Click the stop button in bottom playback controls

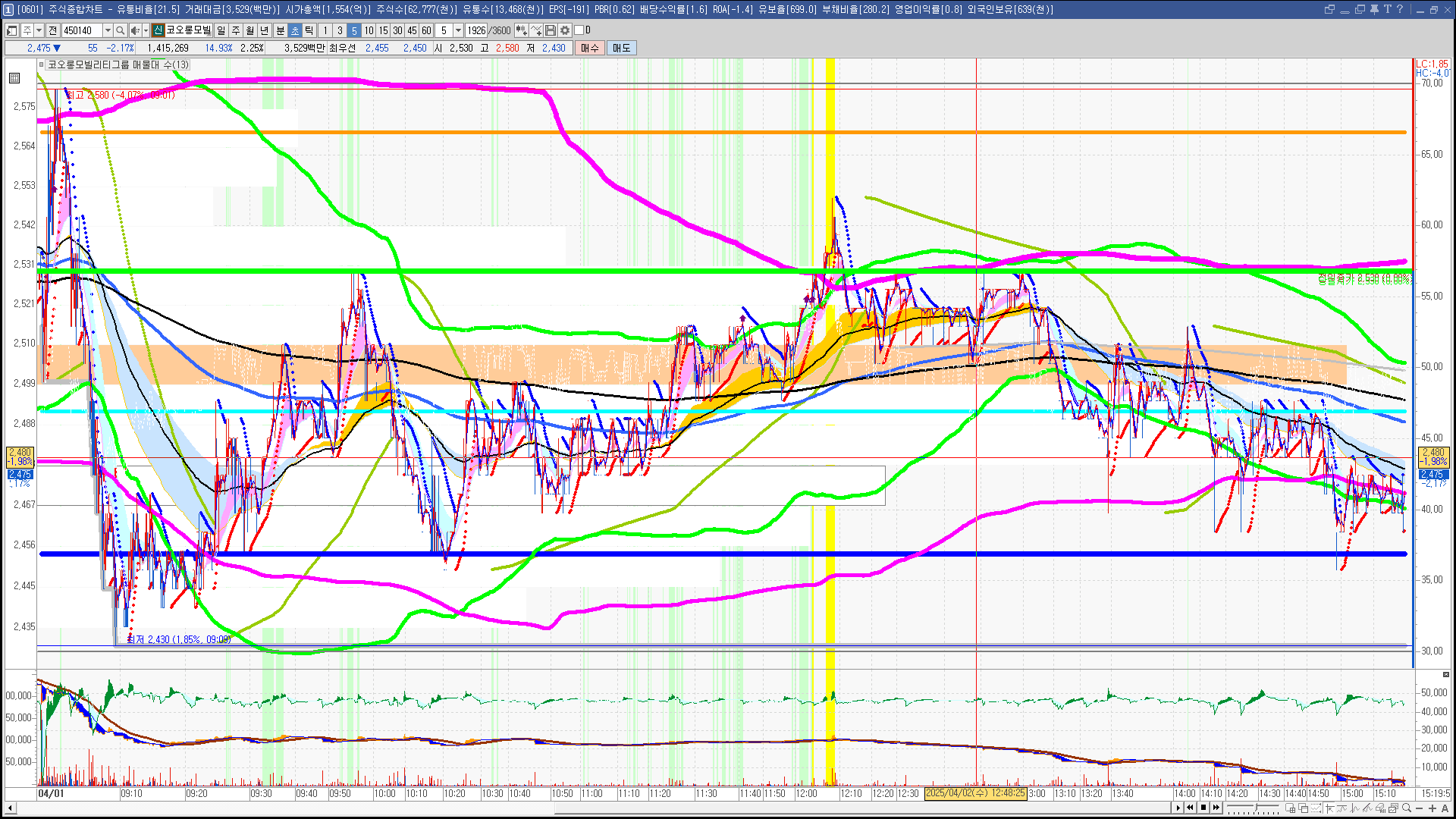1203,808
